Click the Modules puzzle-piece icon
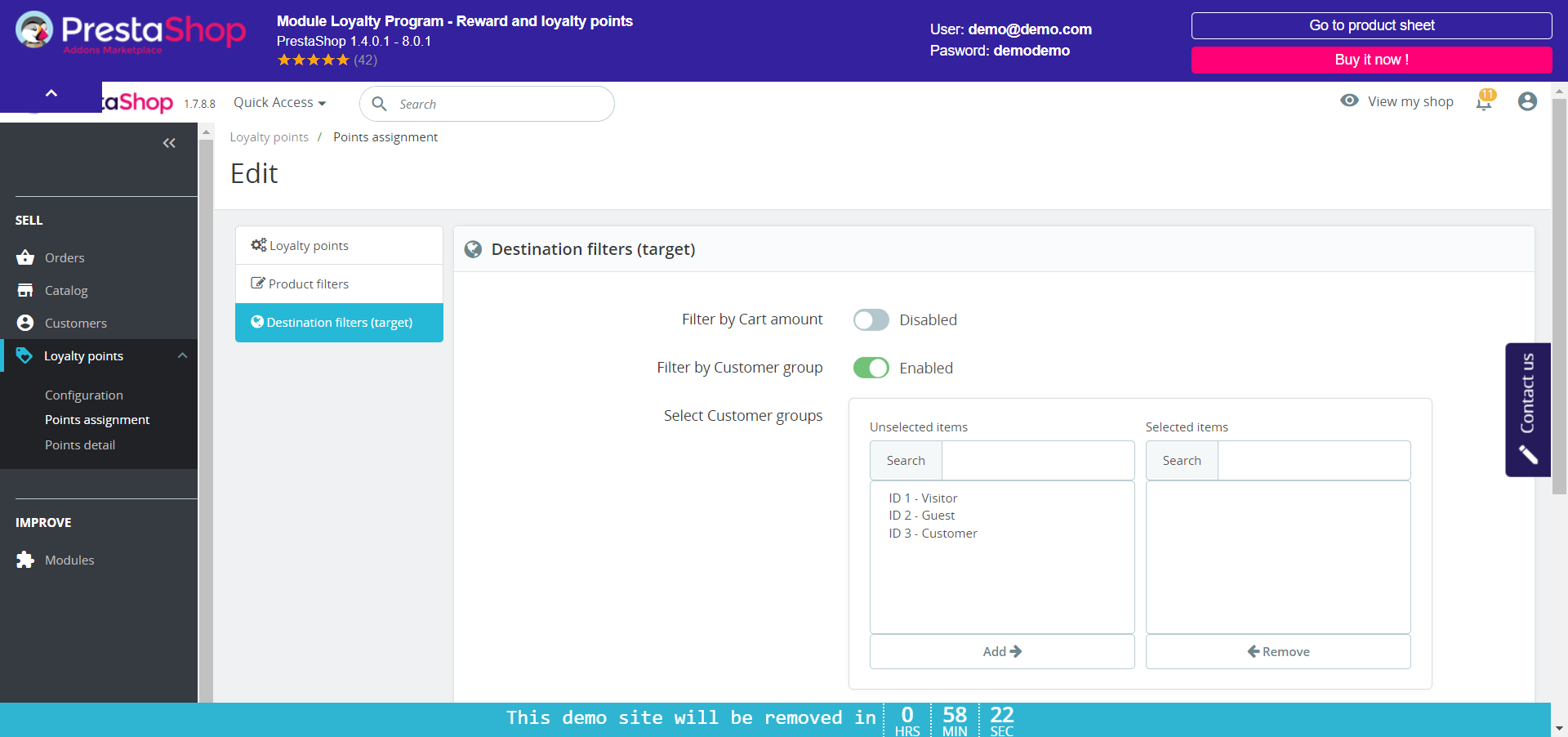This screenshot has height=737, width=1568. pos(25,560)
